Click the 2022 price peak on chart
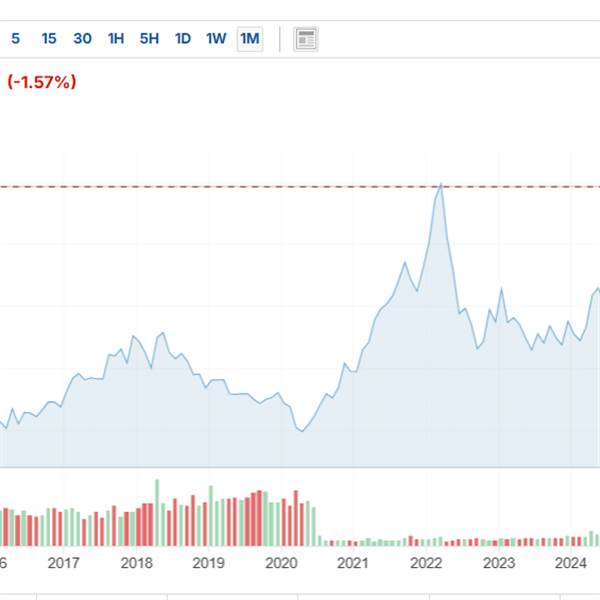 click(441, 185)
